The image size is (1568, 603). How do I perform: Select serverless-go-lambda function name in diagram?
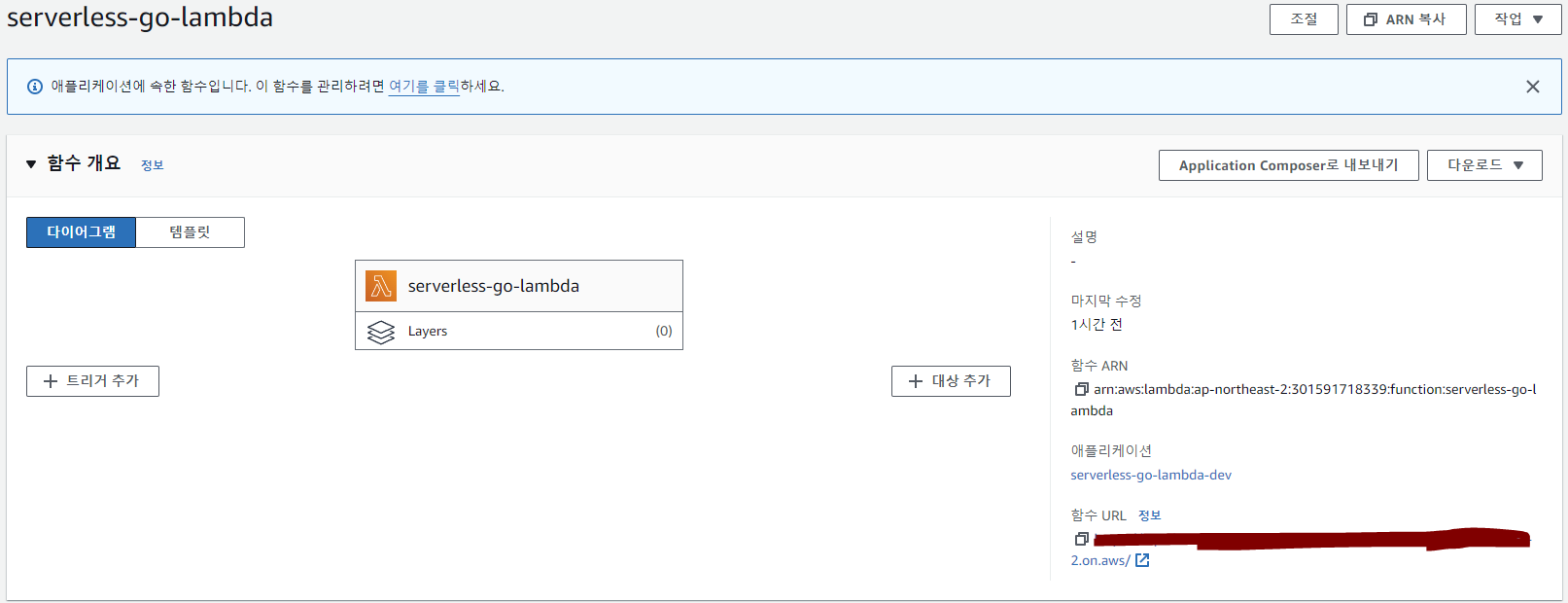click(494, 286)
